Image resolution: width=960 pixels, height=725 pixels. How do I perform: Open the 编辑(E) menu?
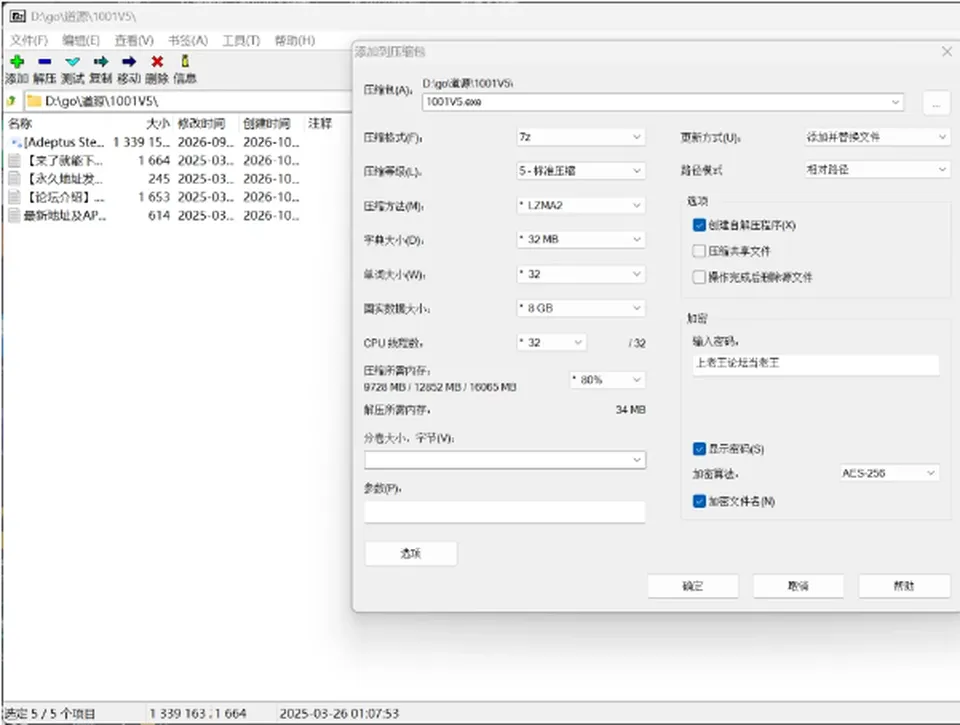pyautogui.click(x=81, y=40)
